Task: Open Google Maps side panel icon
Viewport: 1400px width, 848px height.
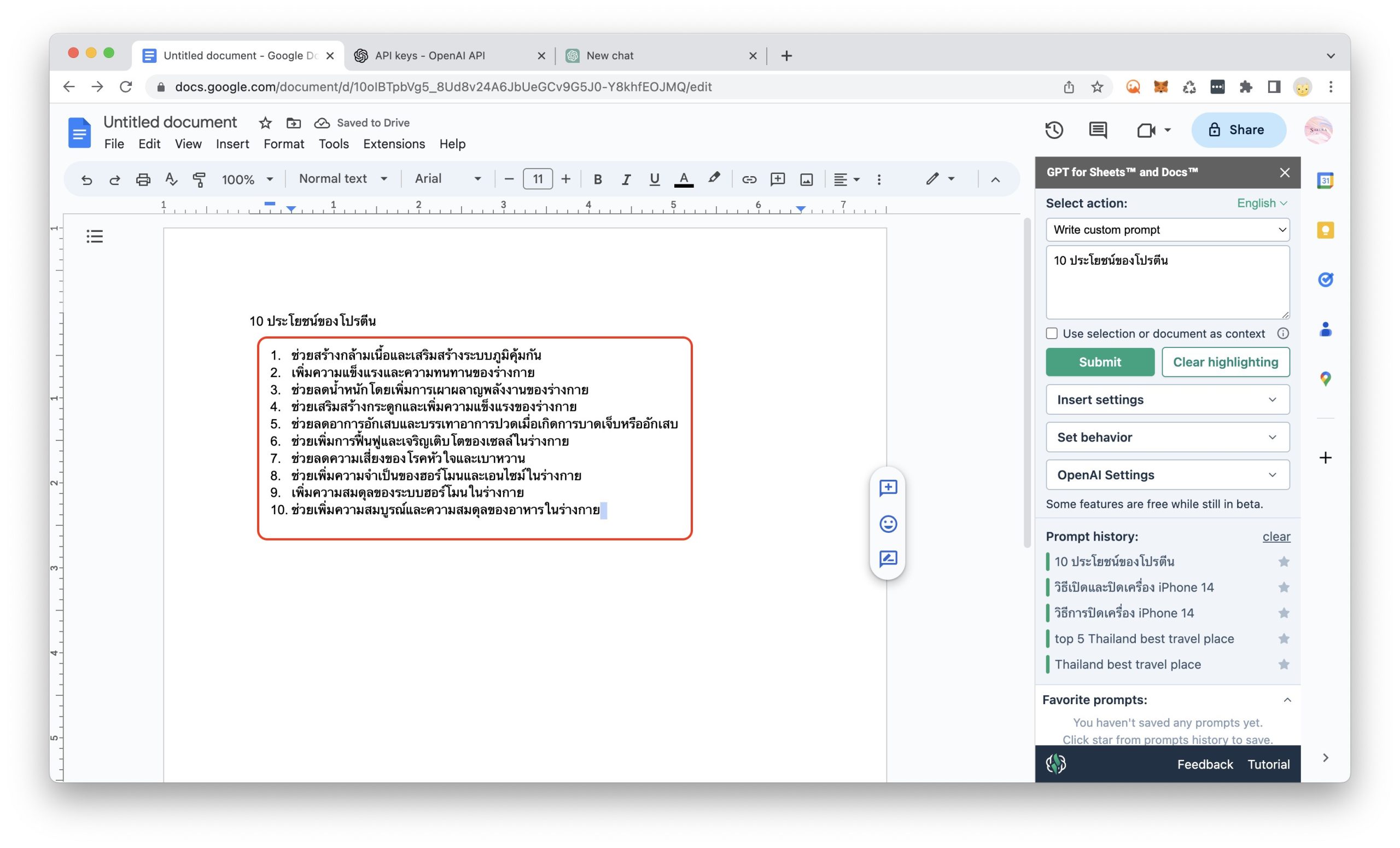Action: [1325, 379]
